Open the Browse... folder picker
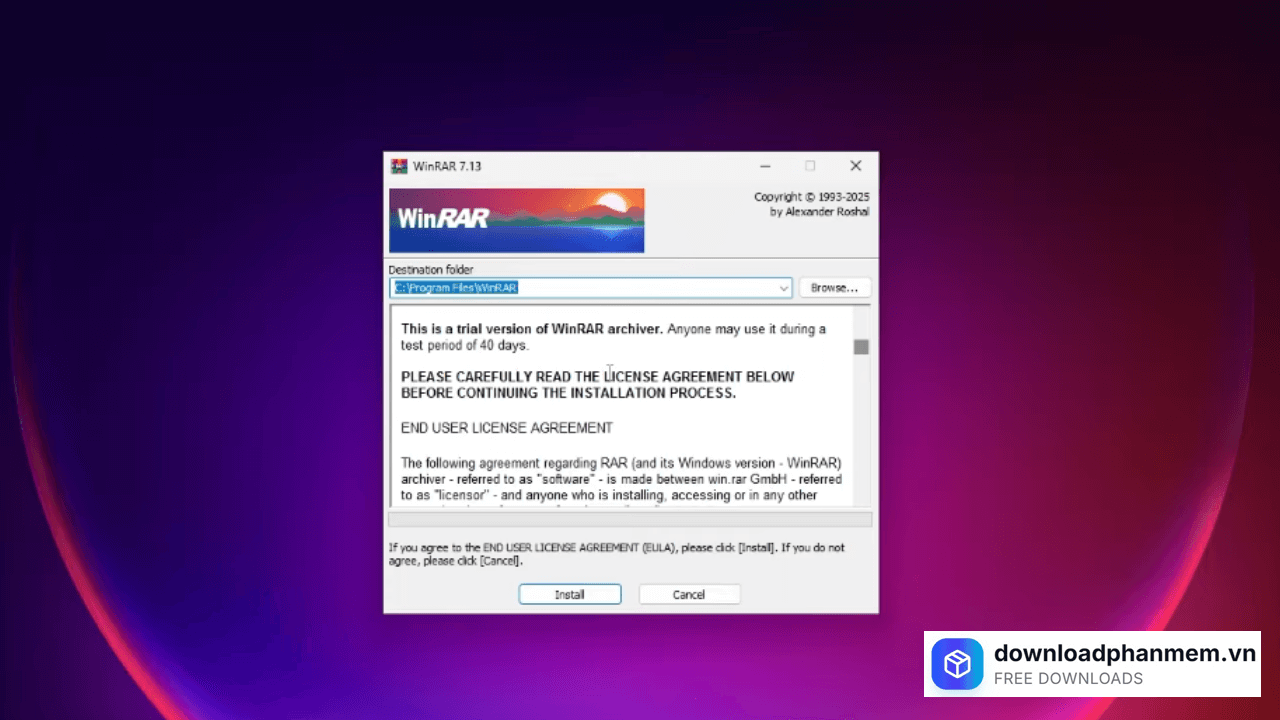 [834, 288]
